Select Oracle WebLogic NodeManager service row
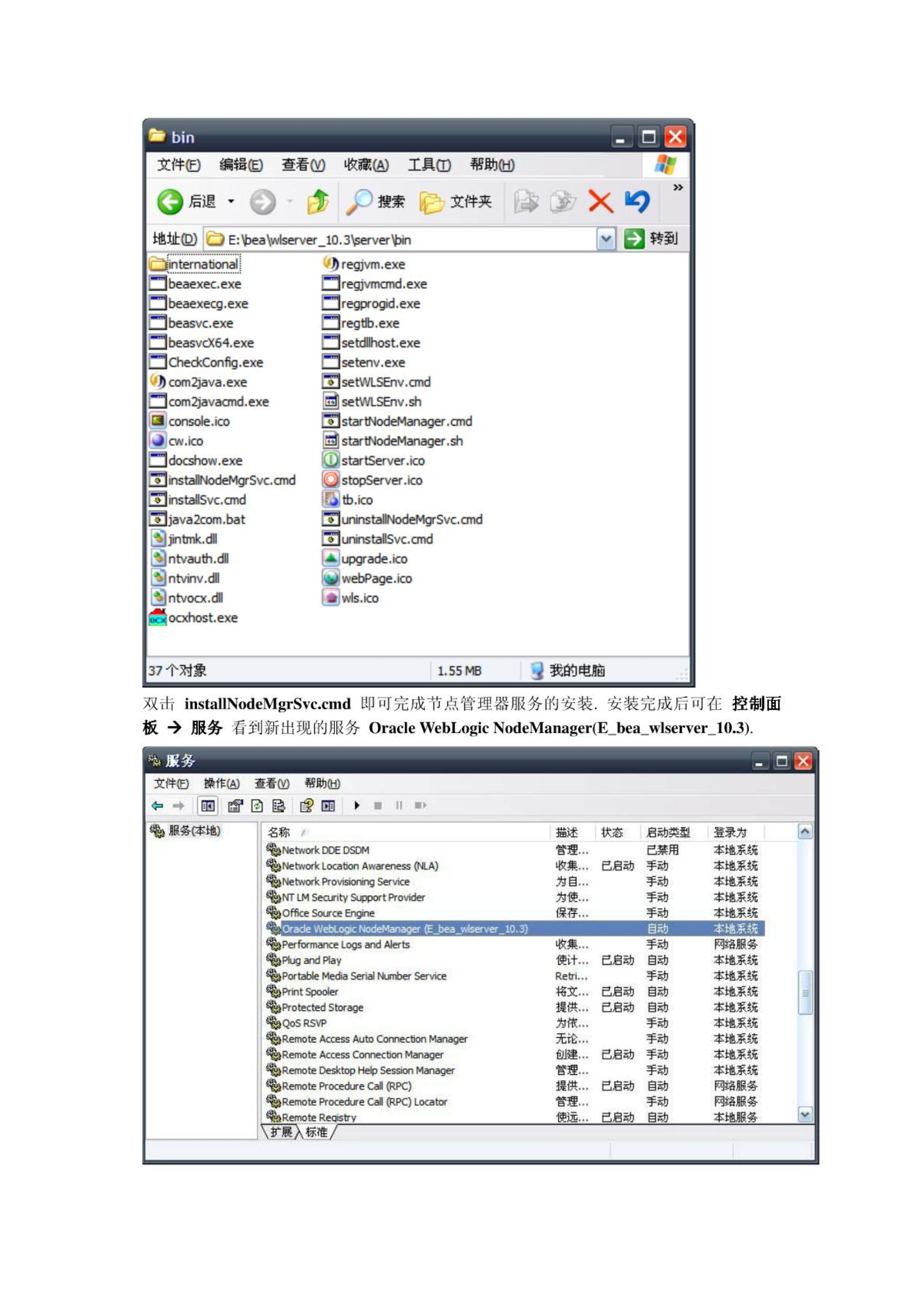Image resolution: width=924 pixels, height=1306 pixels. 514,929
